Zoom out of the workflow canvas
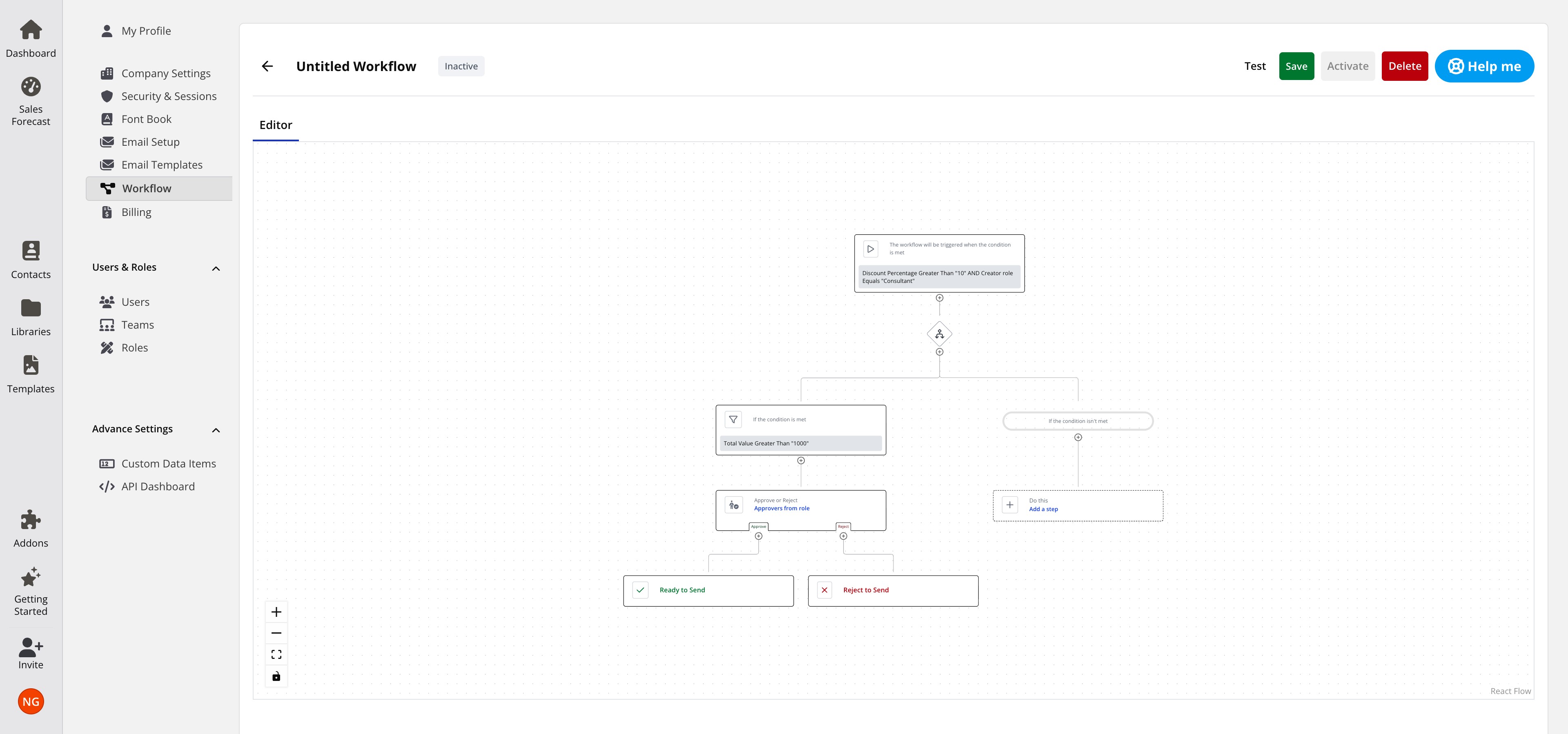The width and height of the screenshot is (1568, 734). [276, 633]
